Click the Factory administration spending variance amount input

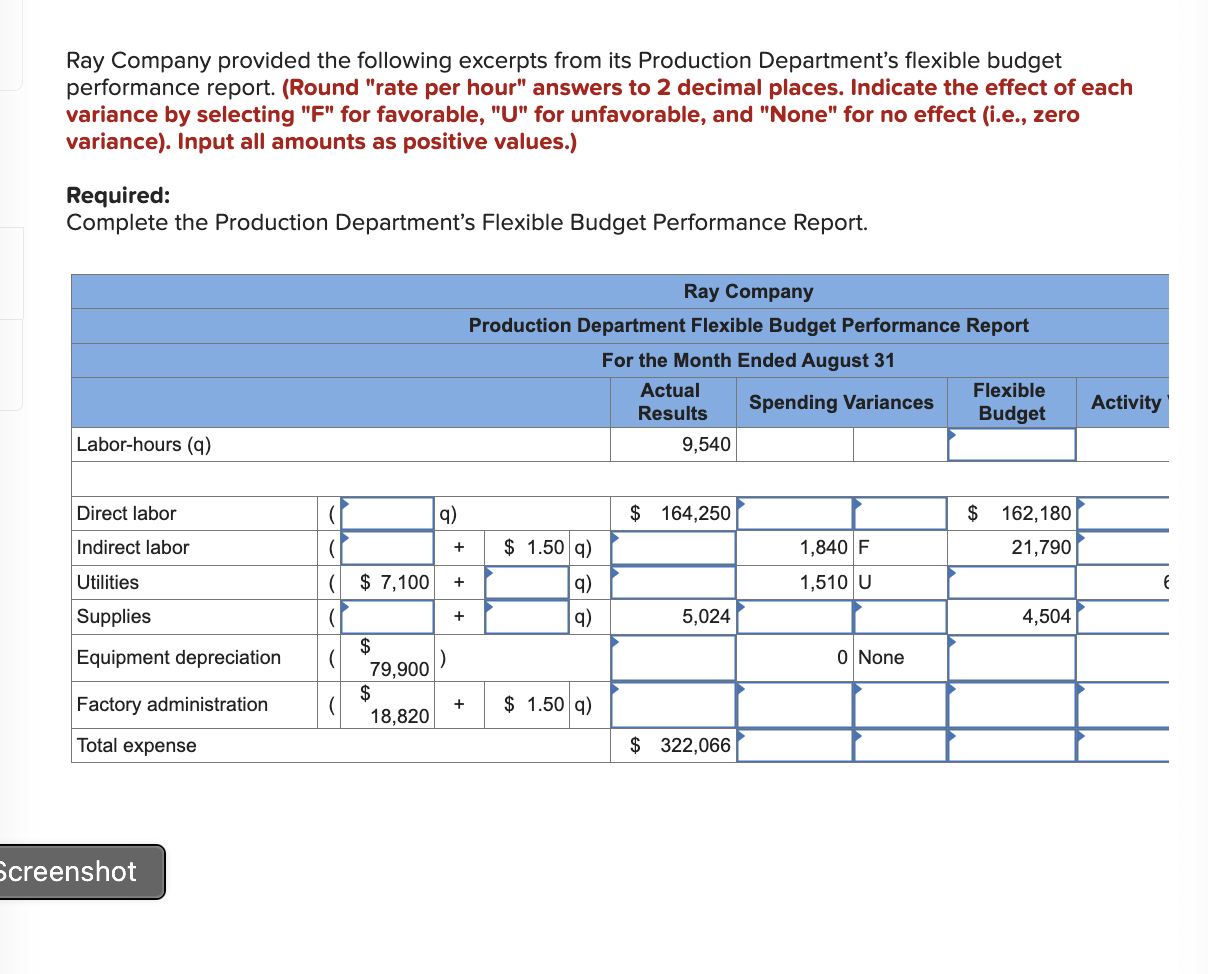(795, 705)
